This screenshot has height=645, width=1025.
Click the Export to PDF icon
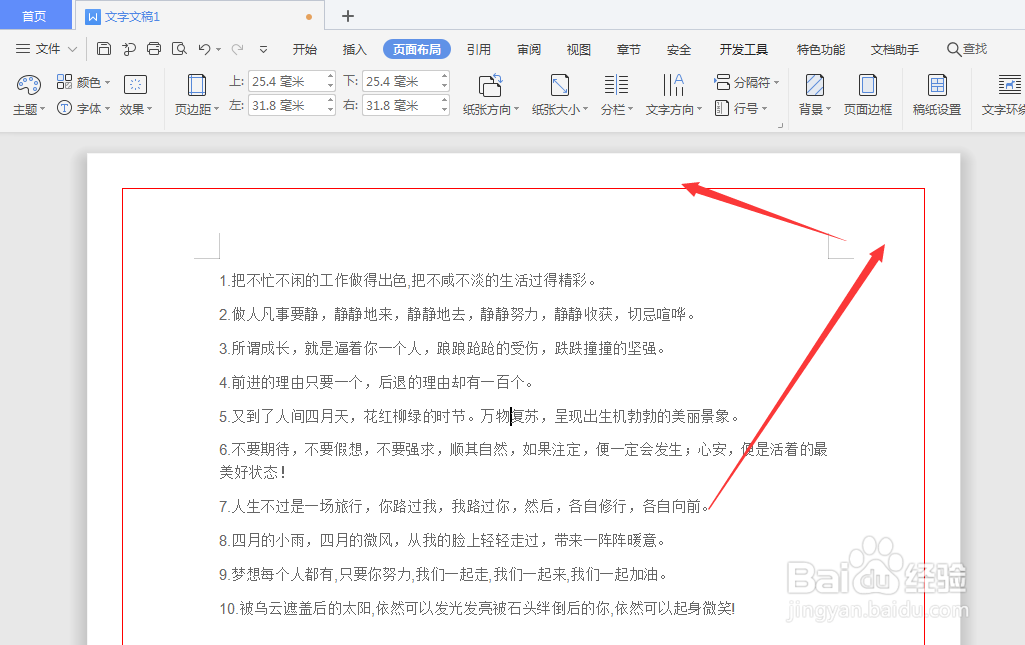click(x=129, y=49)
